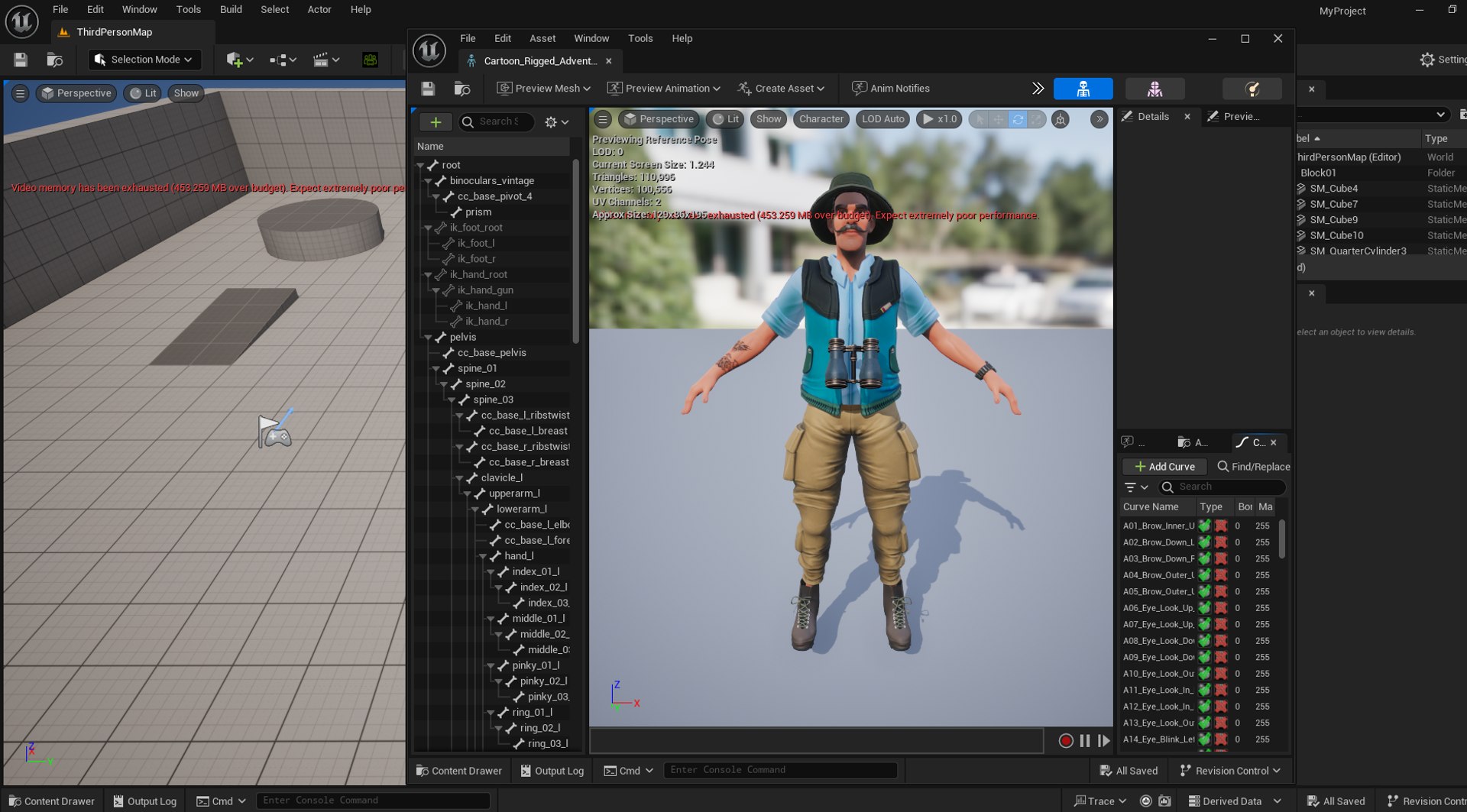Screen dimensions: 1467x812
Task: Click Character button in preview viewport
Action: pos(821,119)
